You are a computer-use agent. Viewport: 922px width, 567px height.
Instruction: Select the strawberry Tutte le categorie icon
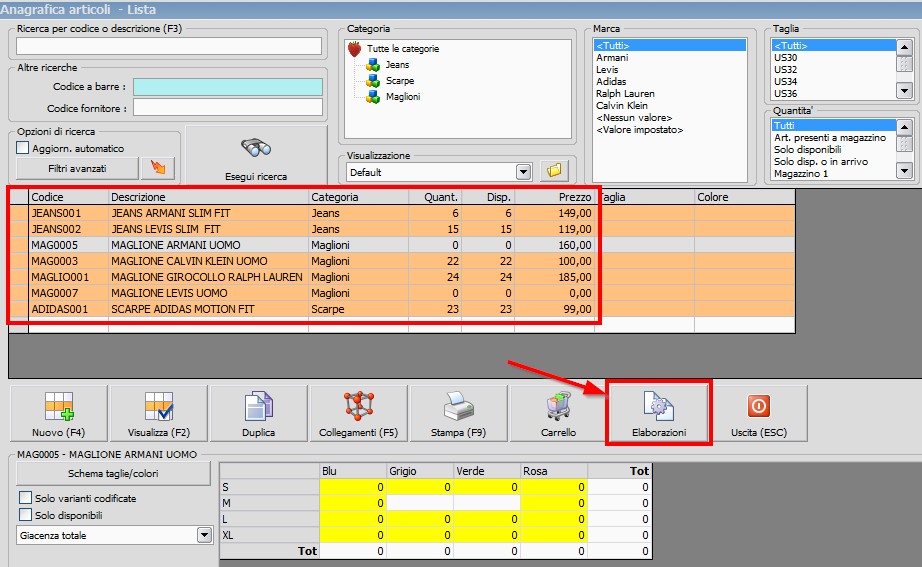click(x=355, y=49)
